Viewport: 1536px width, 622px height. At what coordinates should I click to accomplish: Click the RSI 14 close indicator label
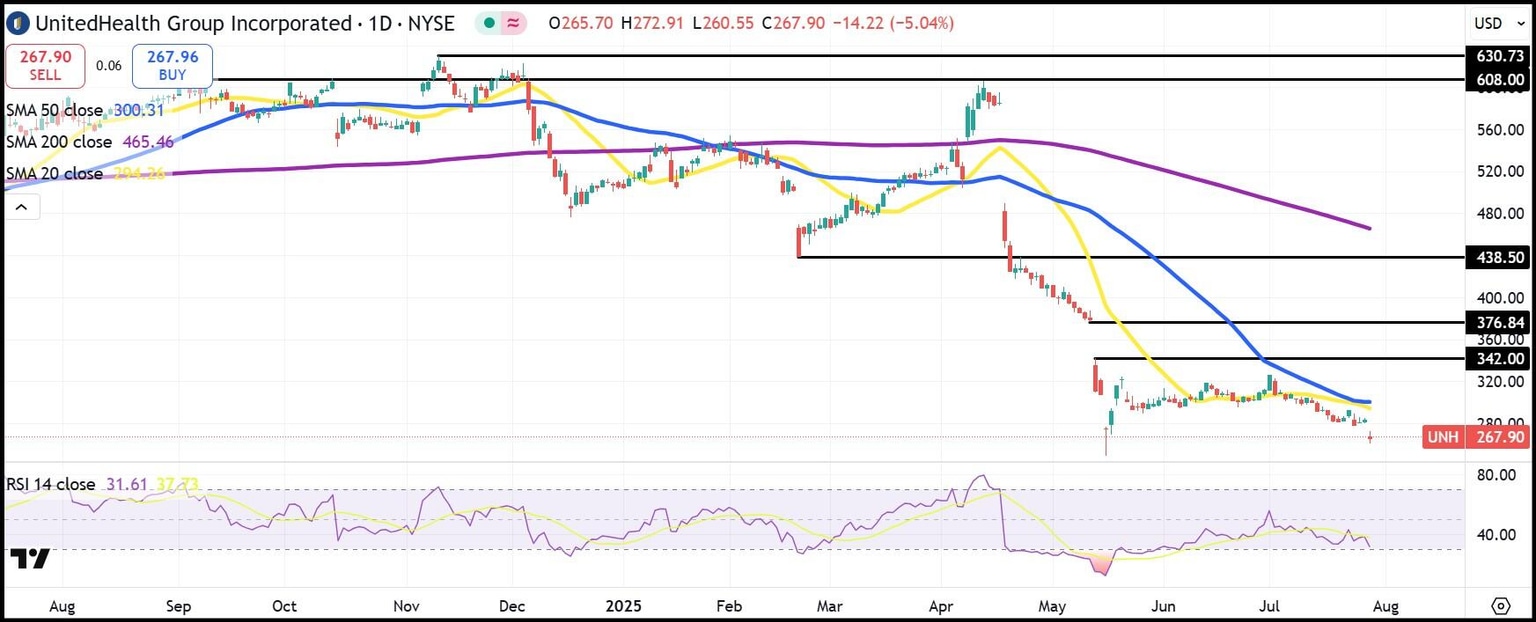pos(52,483)
